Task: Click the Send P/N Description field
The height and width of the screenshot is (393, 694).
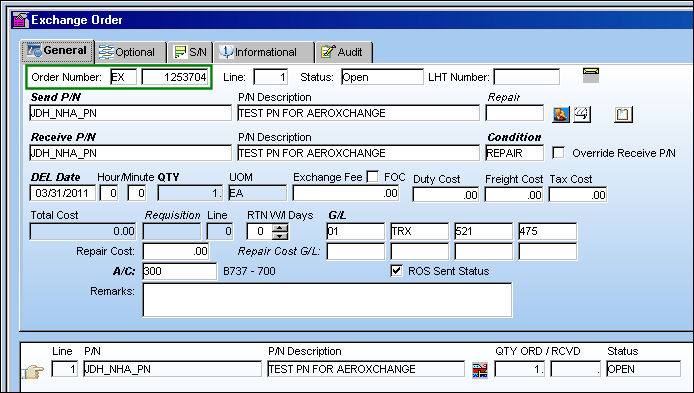Action: pyautogui.click(x=359, y=113)
